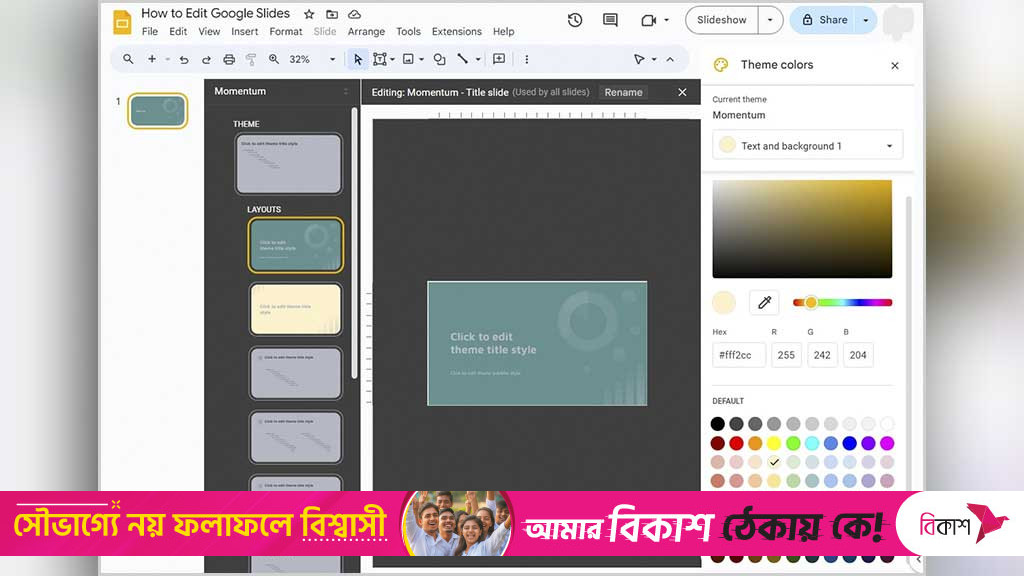Star the presentation title
1024x576 pixels.
click(309, 15)
